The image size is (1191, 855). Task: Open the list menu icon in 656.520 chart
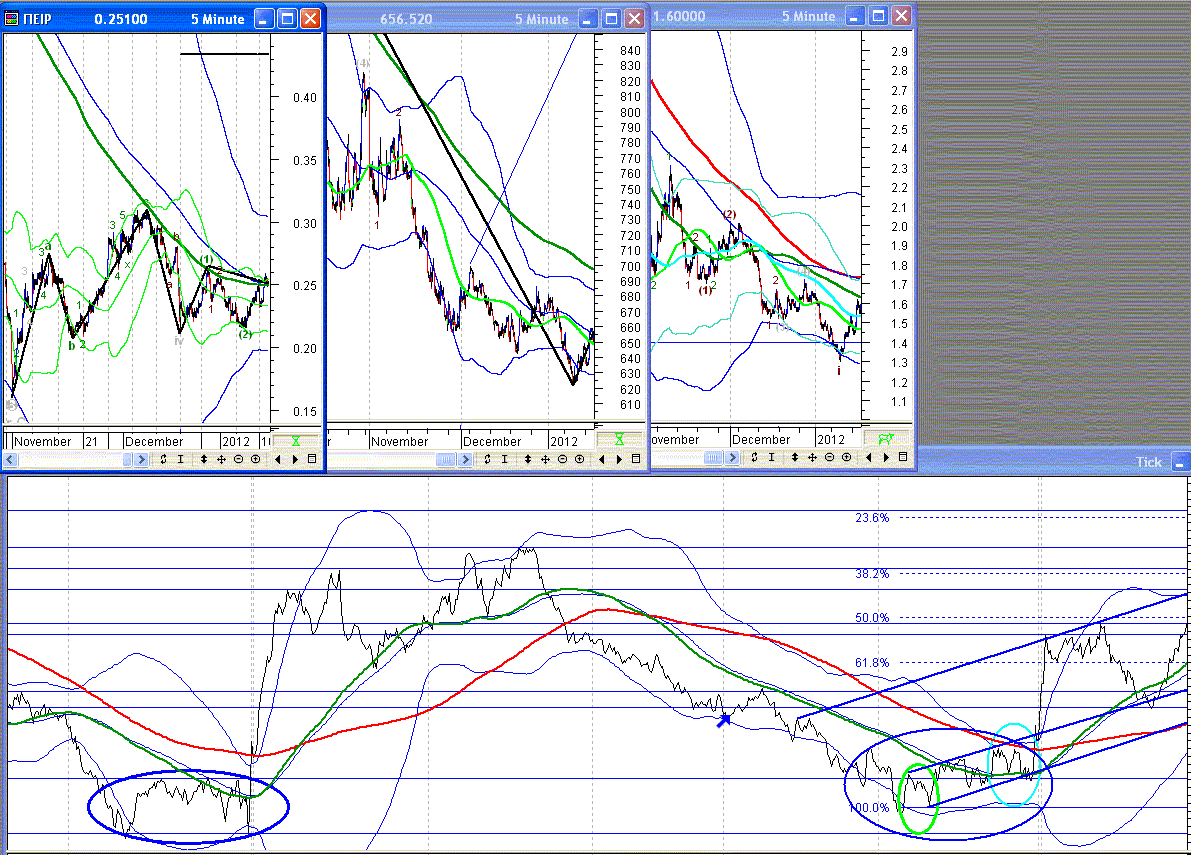click(636, 459)
